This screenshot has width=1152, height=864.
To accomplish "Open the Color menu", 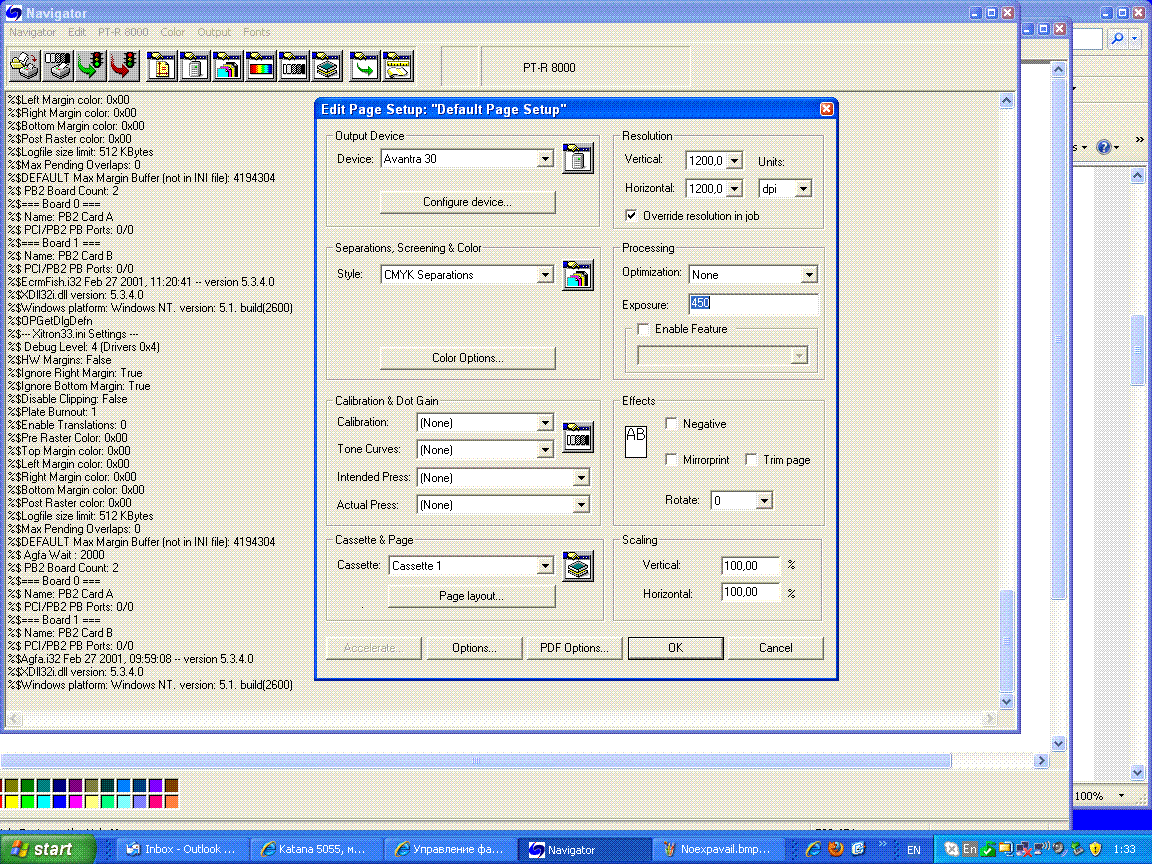I will click(173, 32).
